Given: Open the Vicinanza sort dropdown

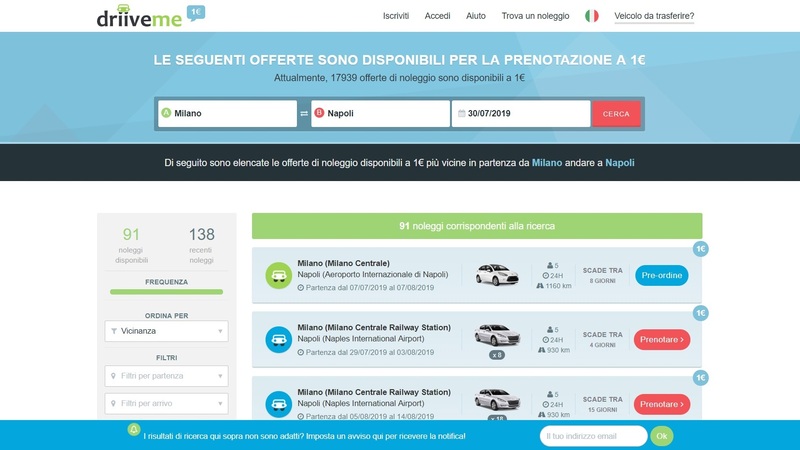Looking at the screenshot, I should (166, 331).
